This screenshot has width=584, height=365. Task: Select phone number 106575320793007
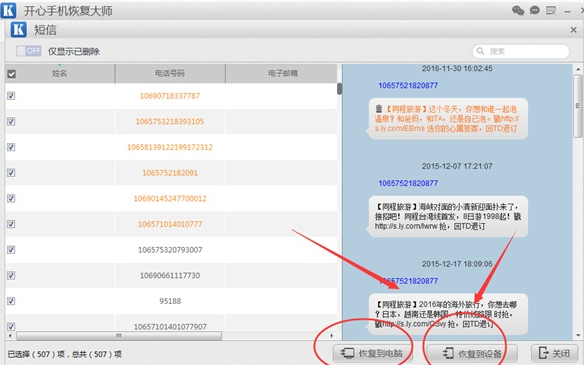[x=170, y=250]
